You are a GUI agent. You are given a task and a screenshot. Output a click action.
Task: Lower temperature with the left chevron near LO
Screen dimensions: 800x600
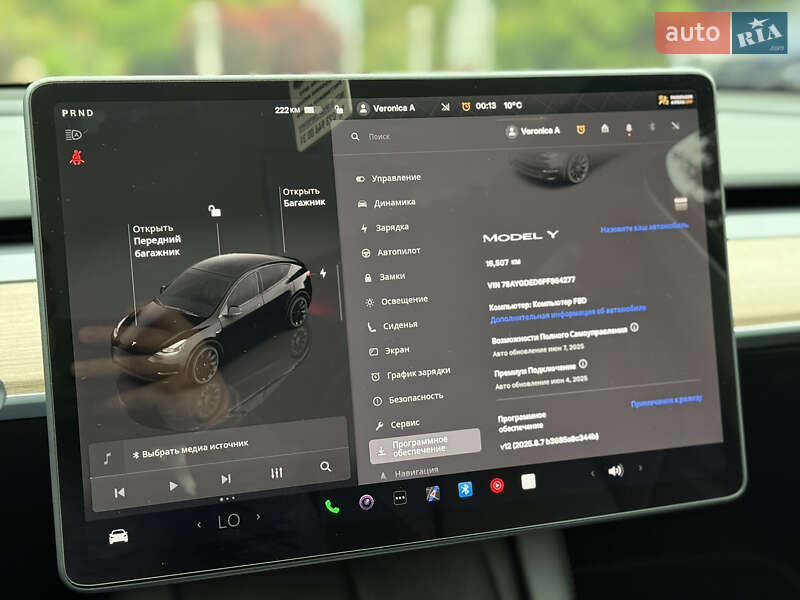[x=199, y=524]
